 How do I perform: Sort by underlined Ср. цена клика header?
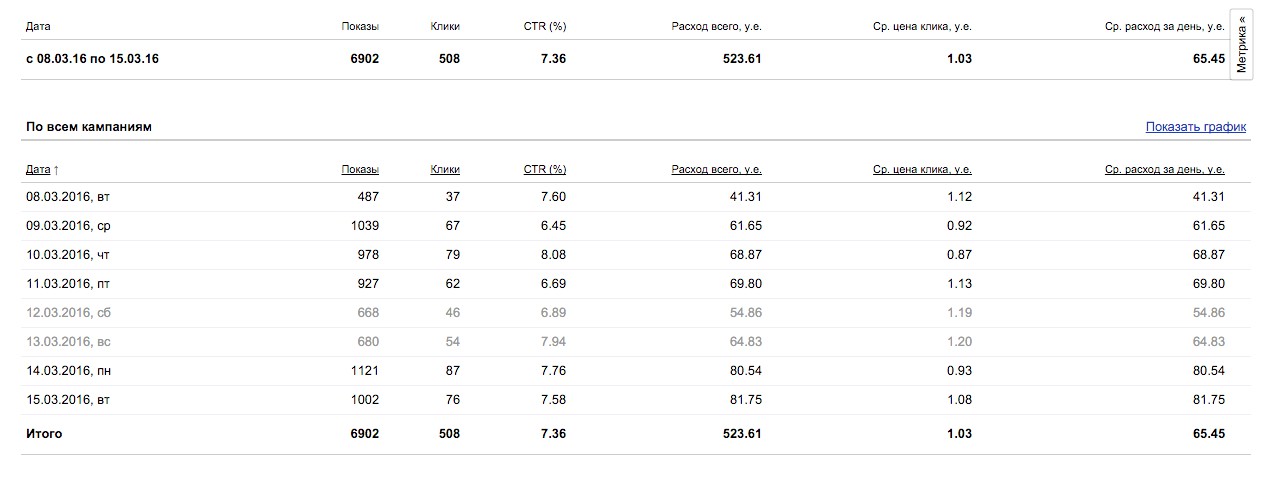(x=921, y=170)
